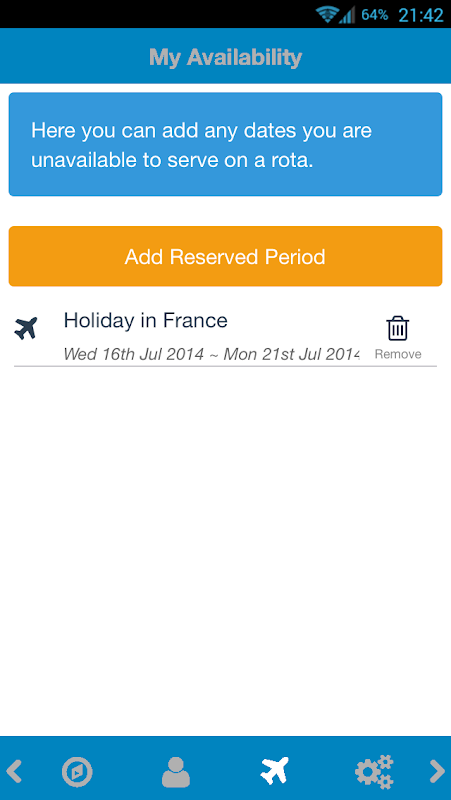Go to previous tabs with left chevron

14,772
